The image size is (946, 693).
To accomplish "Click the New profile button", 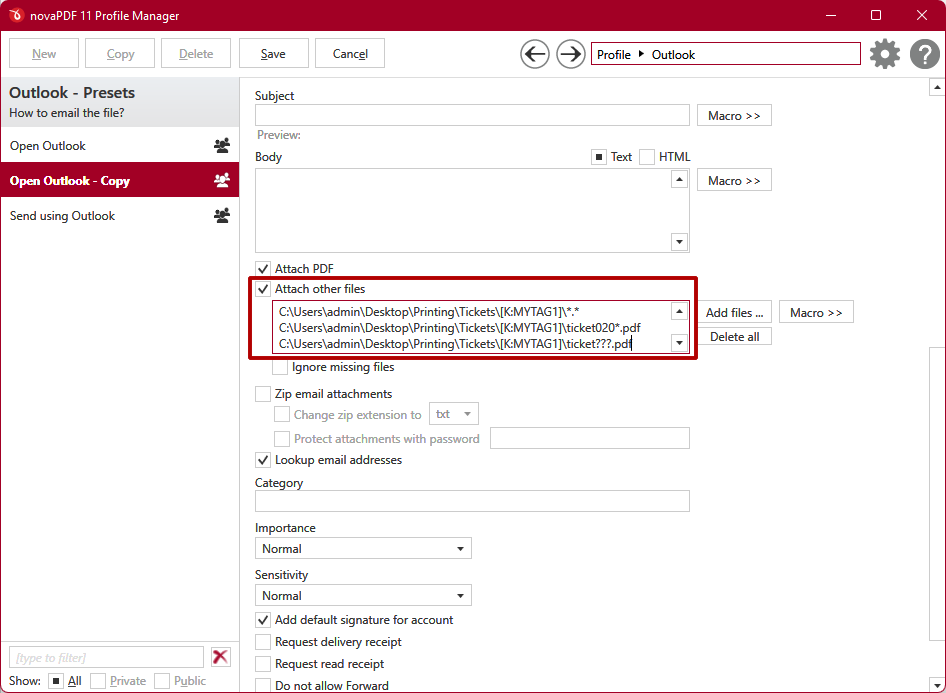I will pos(44,54).
